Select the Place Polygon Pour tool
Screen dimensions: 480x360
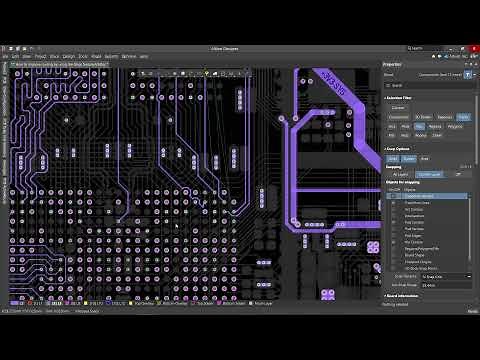[215, 73]
